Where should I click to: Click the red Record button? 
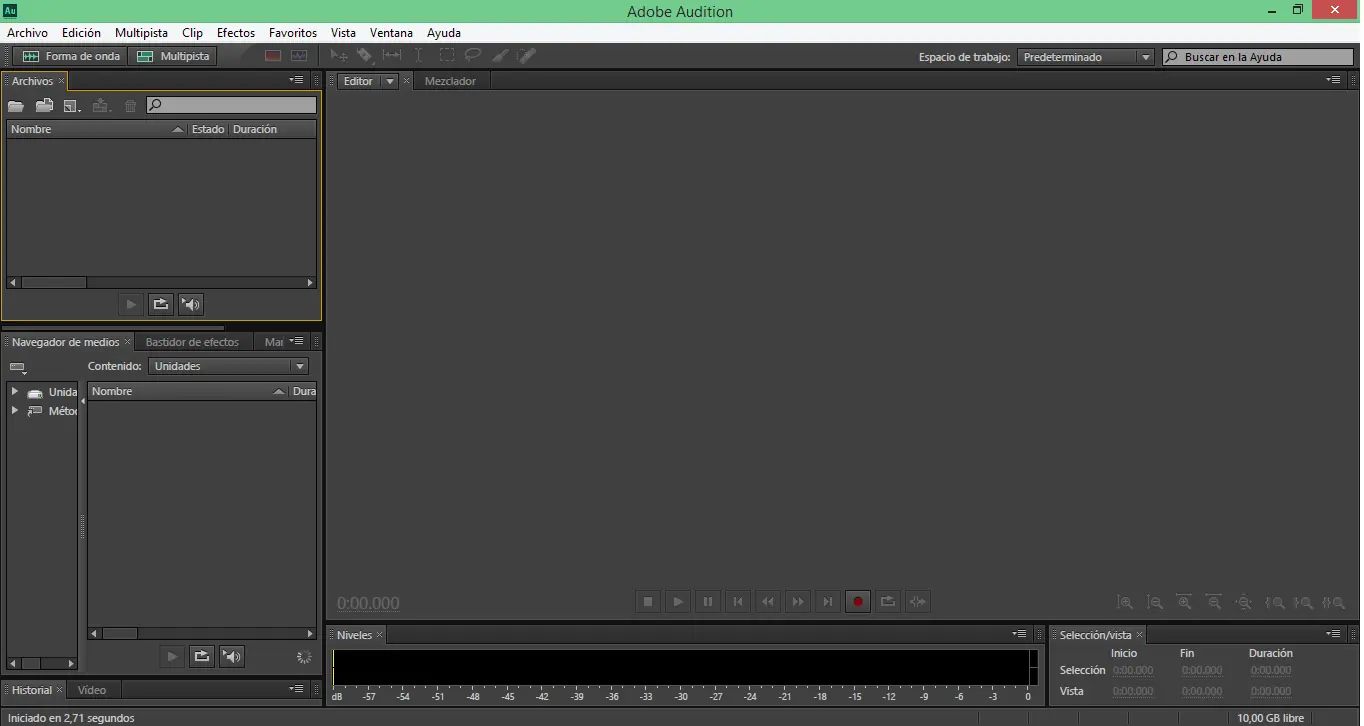tap(858, 602)
